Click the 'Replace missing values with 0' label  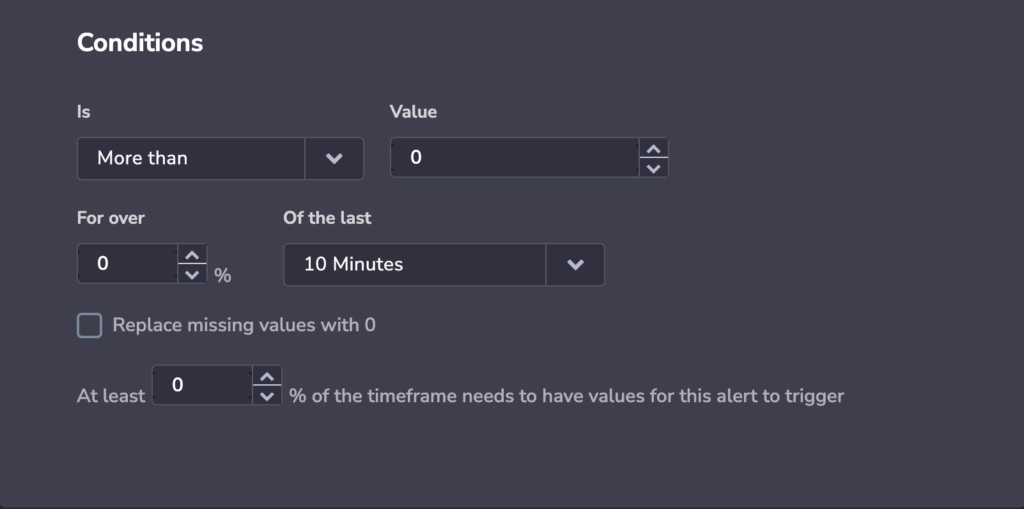pyautogui.click(x=244, y=325)
